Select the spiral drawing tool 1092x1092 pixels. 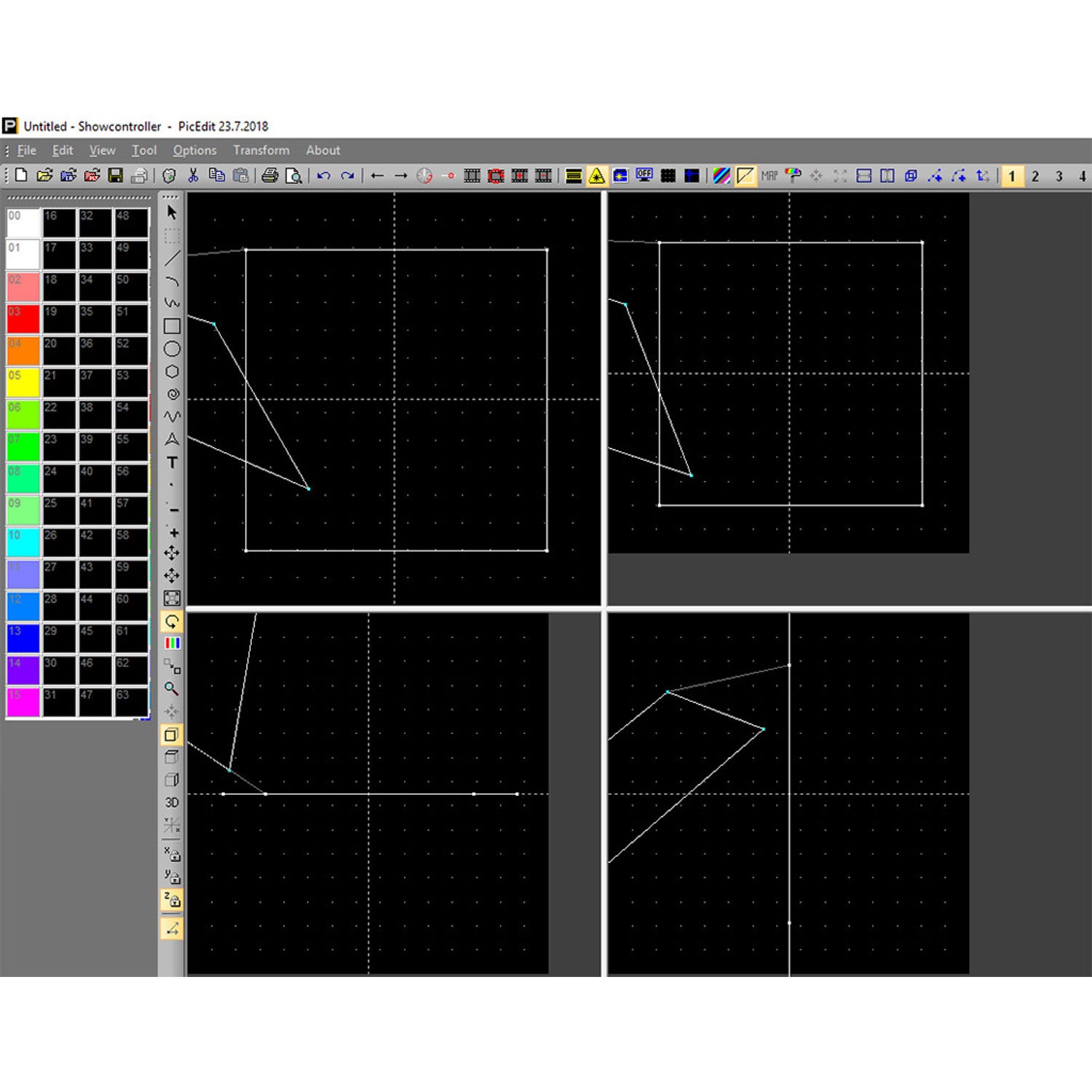[x=172, y=395]
